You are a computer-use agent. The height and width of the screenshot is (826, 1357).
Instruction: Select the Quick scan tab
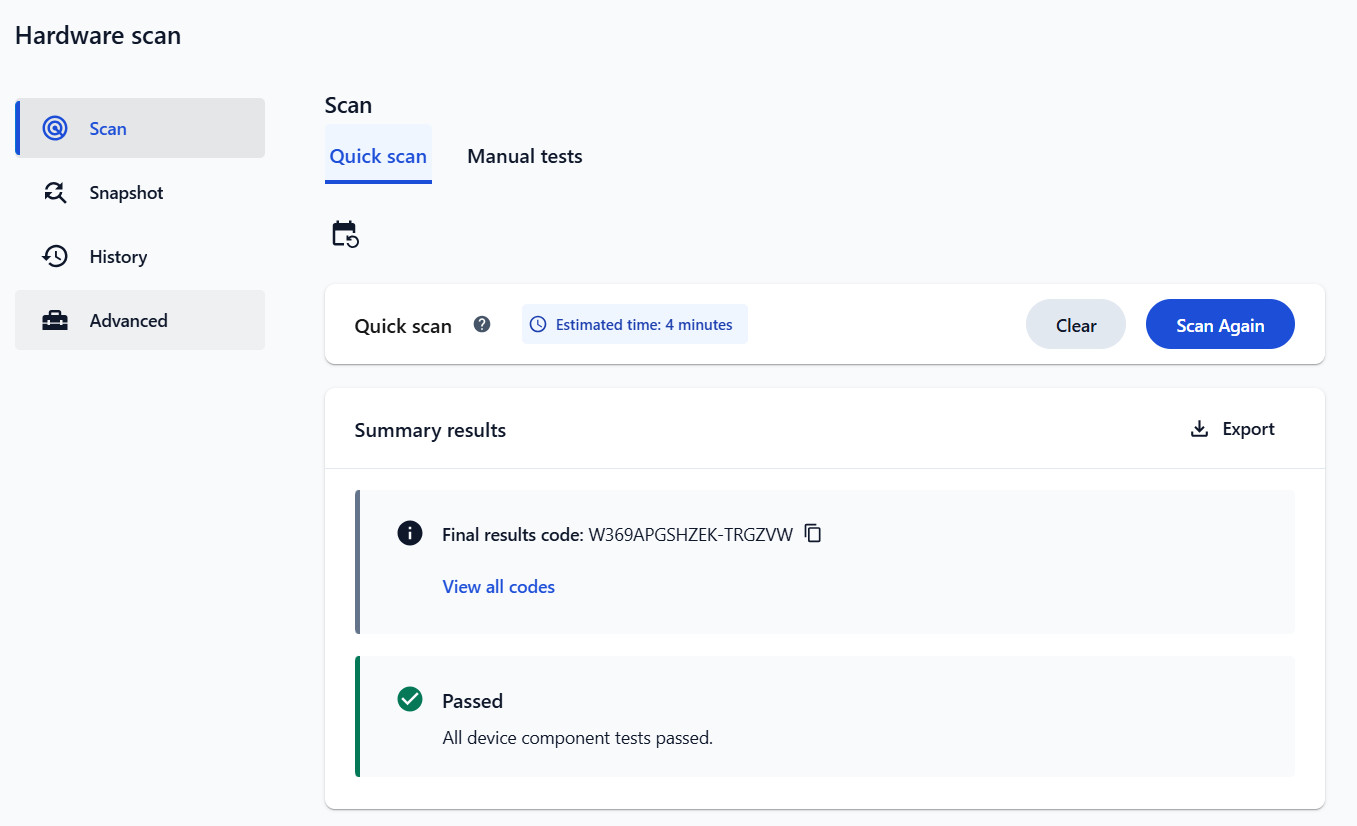click(378, 156)
